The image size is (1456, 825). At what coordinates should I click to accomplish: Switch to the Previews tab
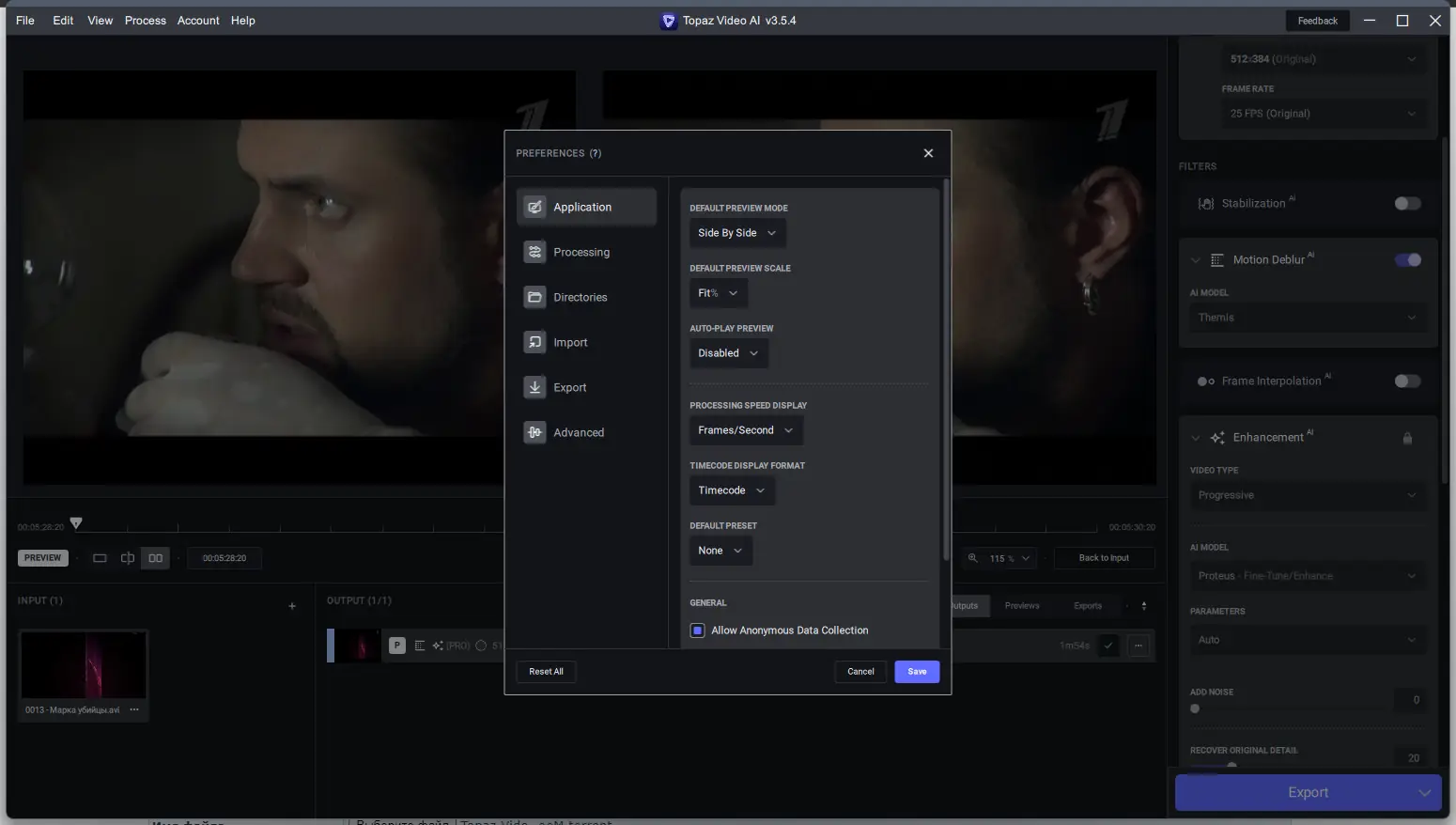click(1022, 606)
